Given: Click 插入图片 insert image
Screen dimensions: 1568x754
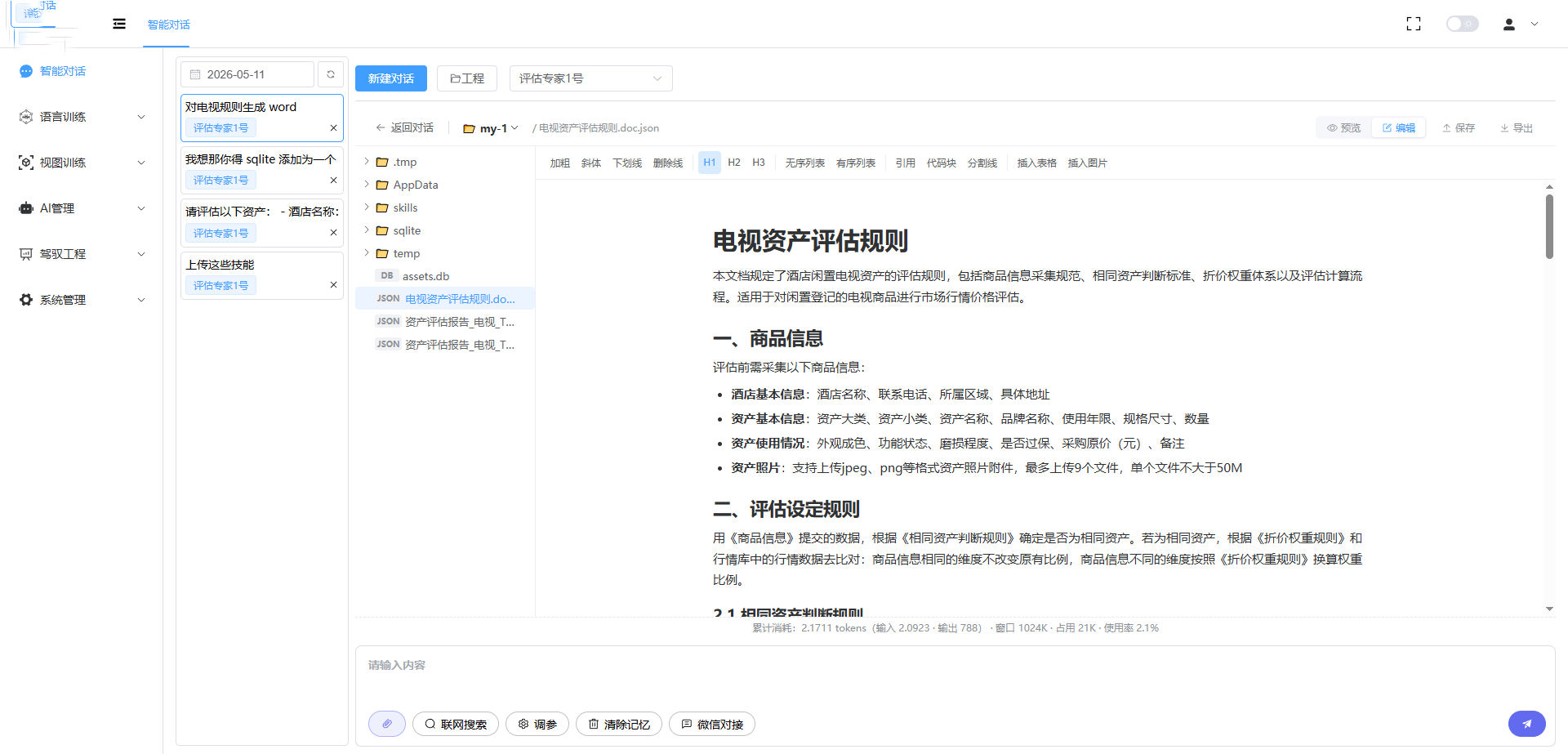Looking at the screenshot, I should coord(1088,163).
